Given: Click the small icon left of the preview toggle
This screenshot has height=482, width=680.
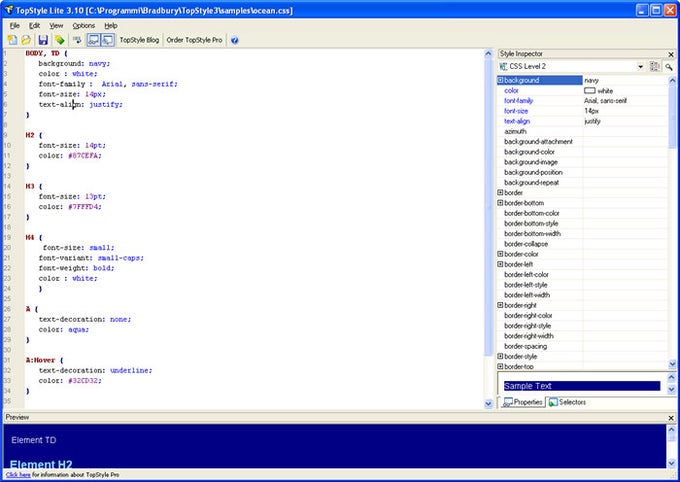Looking at the screenshot, I should (77, 40).
